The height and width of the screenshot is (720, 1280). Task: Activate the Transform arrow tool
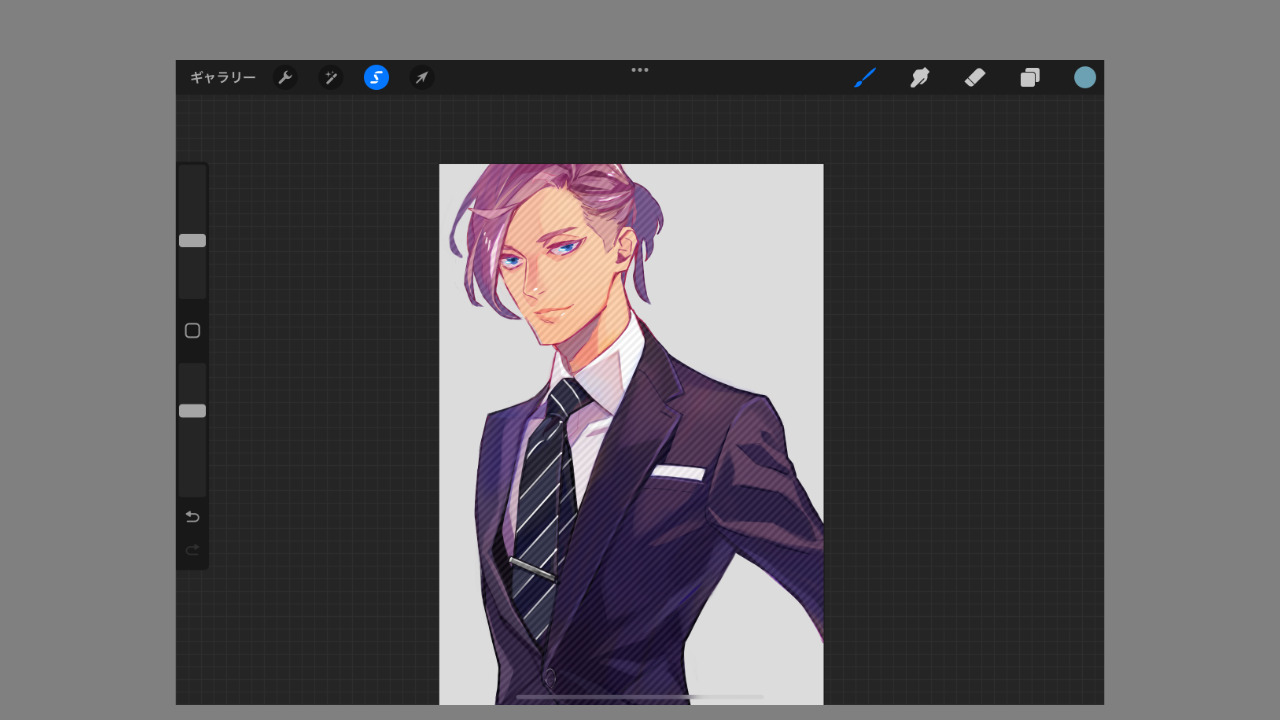(422, 78)
